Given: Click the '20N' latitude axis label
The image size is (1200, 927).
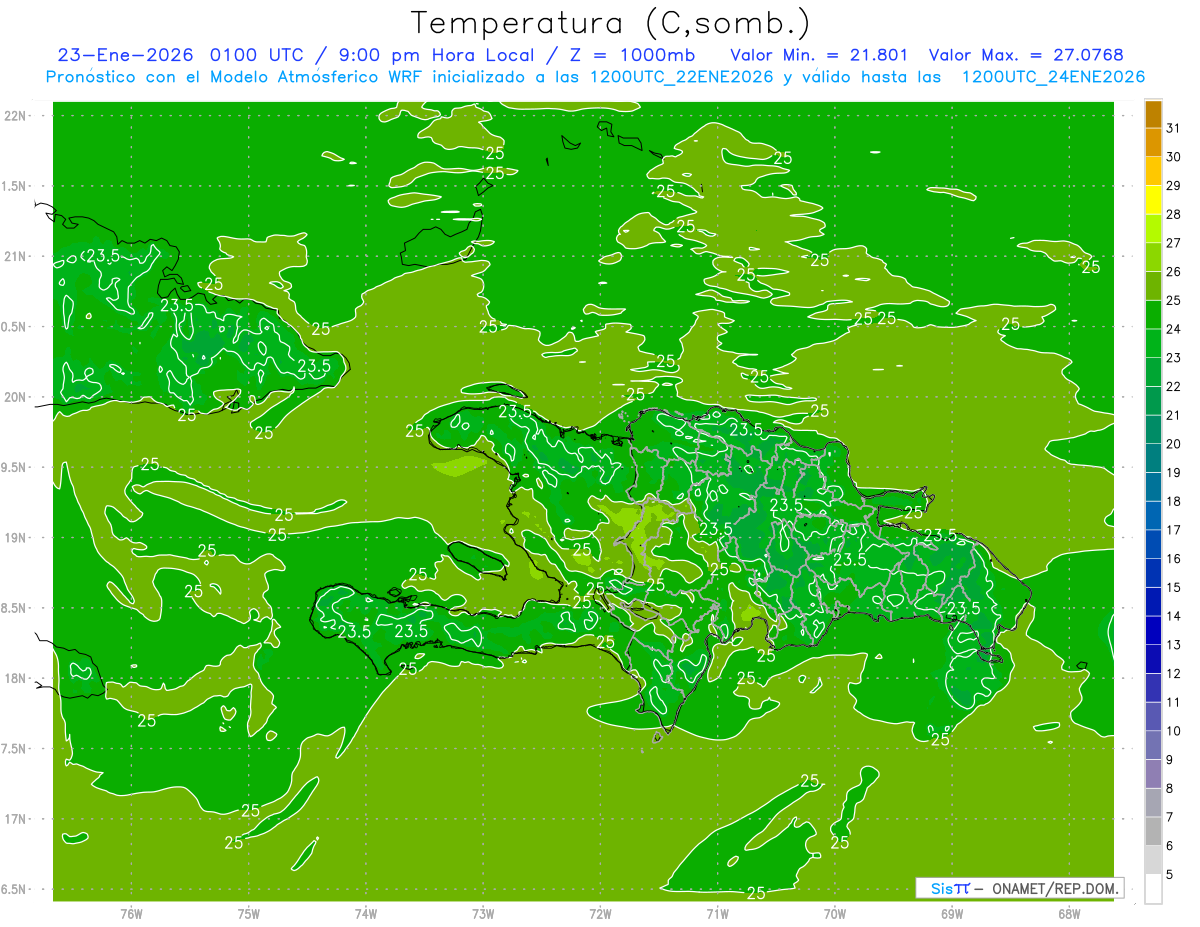Looking at the screenshot, I should [17, 397].
